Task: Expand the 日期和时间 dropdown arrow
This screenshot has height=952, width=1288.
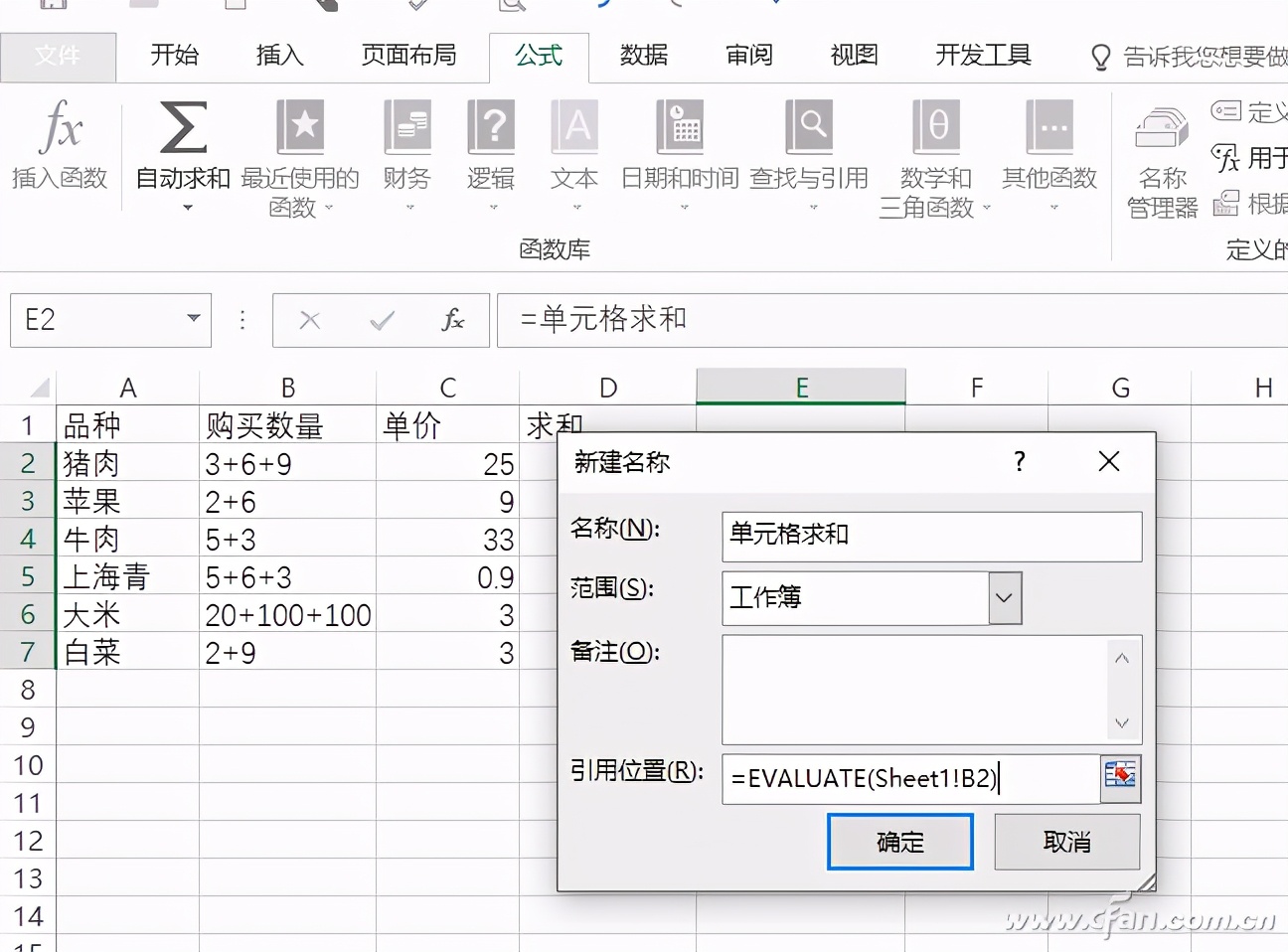Action: point(684,208)
